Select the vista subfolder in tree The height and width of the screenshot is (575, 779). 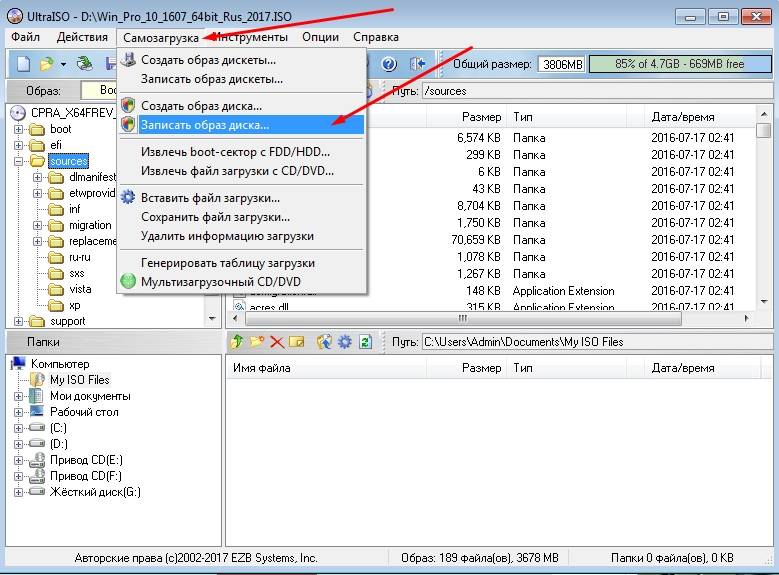80,289
